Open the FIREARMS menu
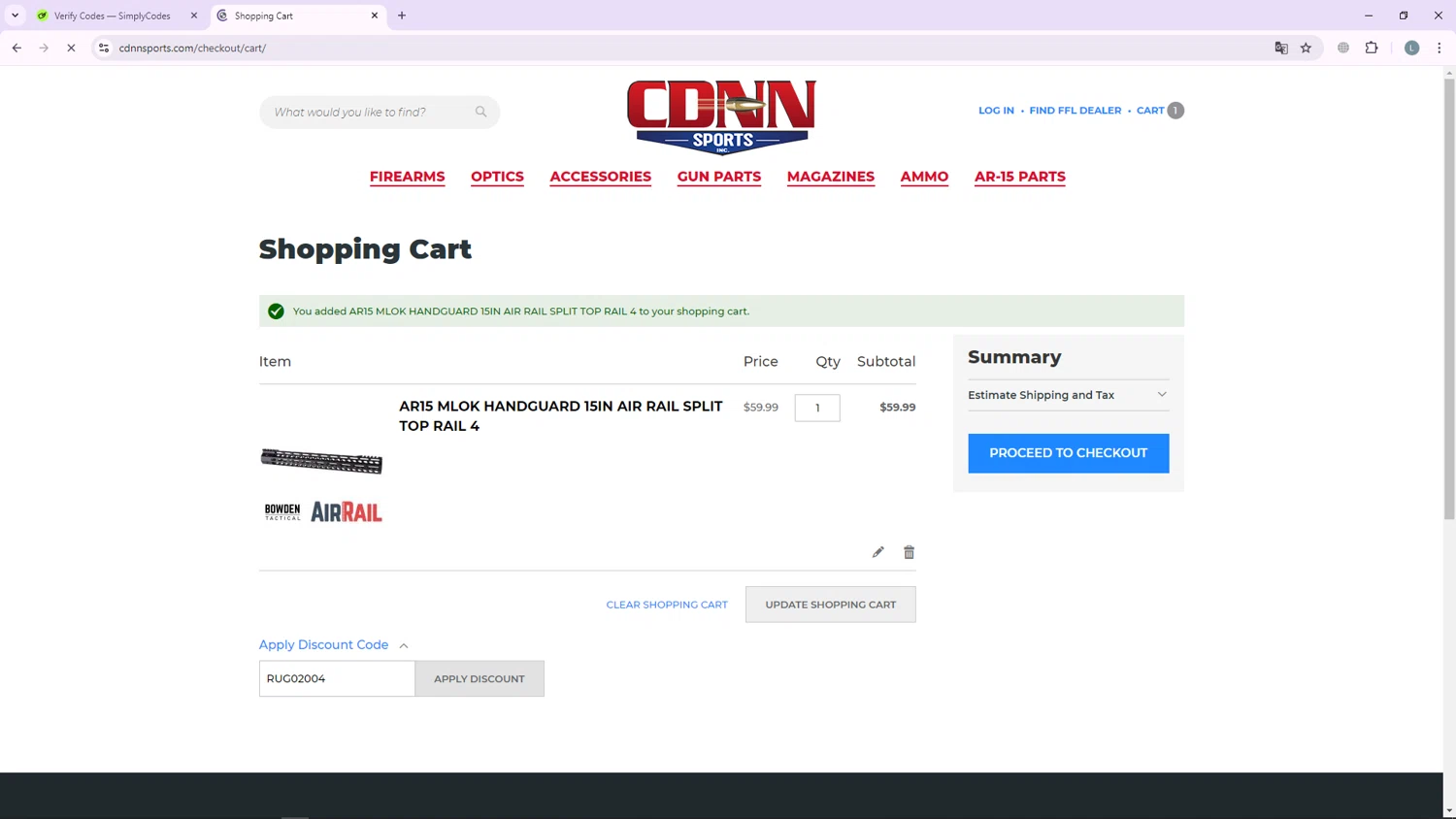1456x819 pixels. pyautogui.click(x=407, y=177)
